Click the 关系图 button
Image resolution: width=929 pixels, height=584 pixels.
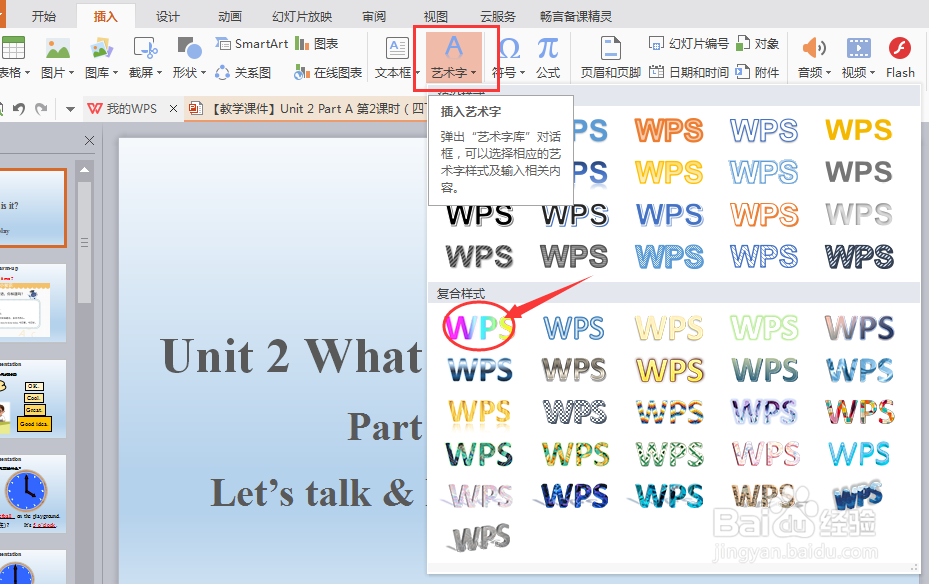pyautogui.click(x=243, y=72)
